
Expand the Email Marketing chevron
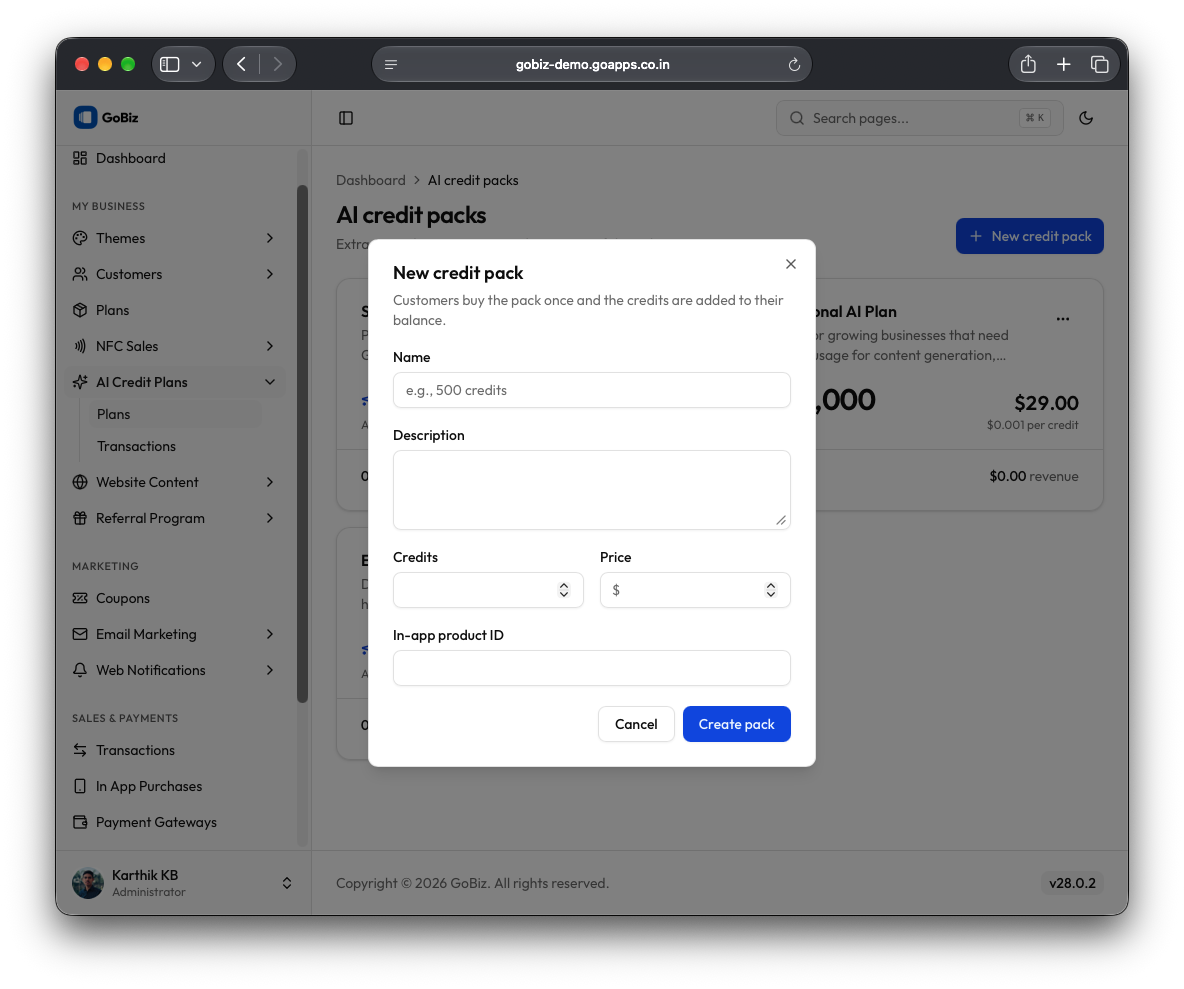click(x=270, y=634)
